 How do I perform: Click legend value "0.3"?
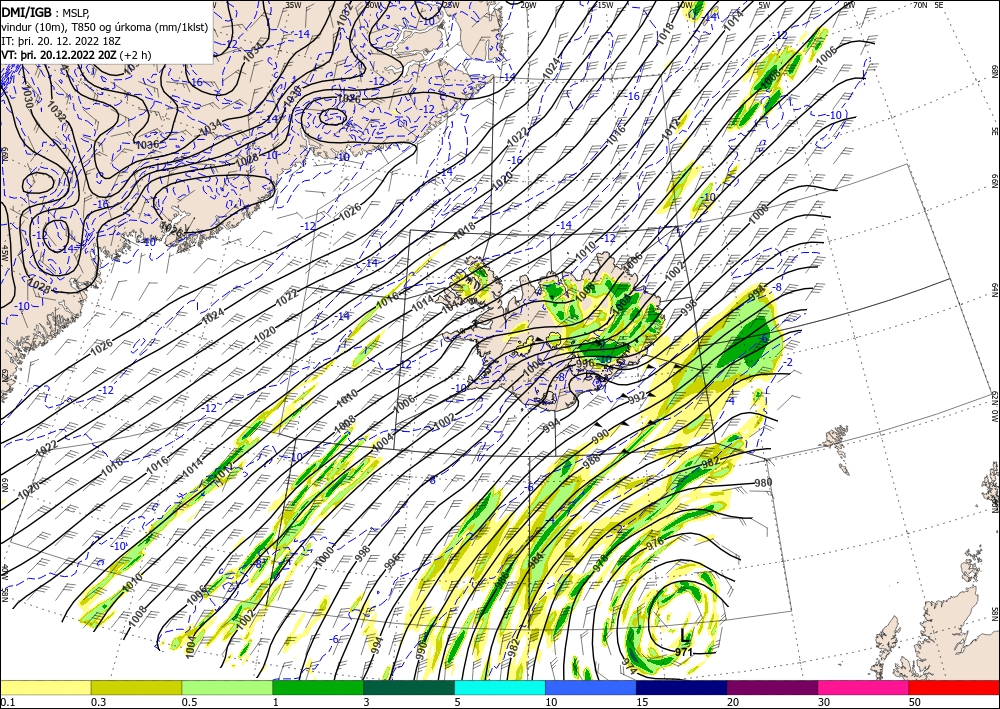point(98,702)
